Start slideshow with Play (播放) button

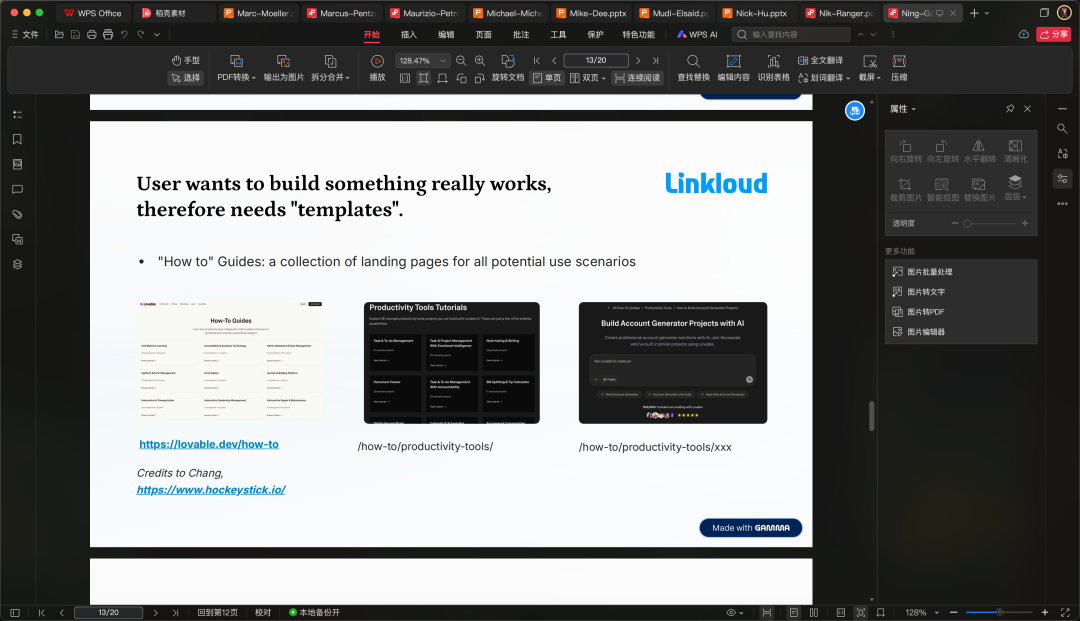(x=377, y=68)
